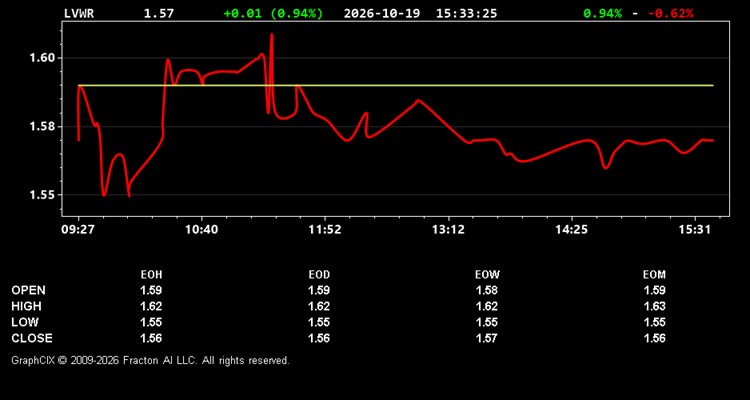Select the red -0.62% range value
This screenshot has height=400, width=750.
click(670, 13)
